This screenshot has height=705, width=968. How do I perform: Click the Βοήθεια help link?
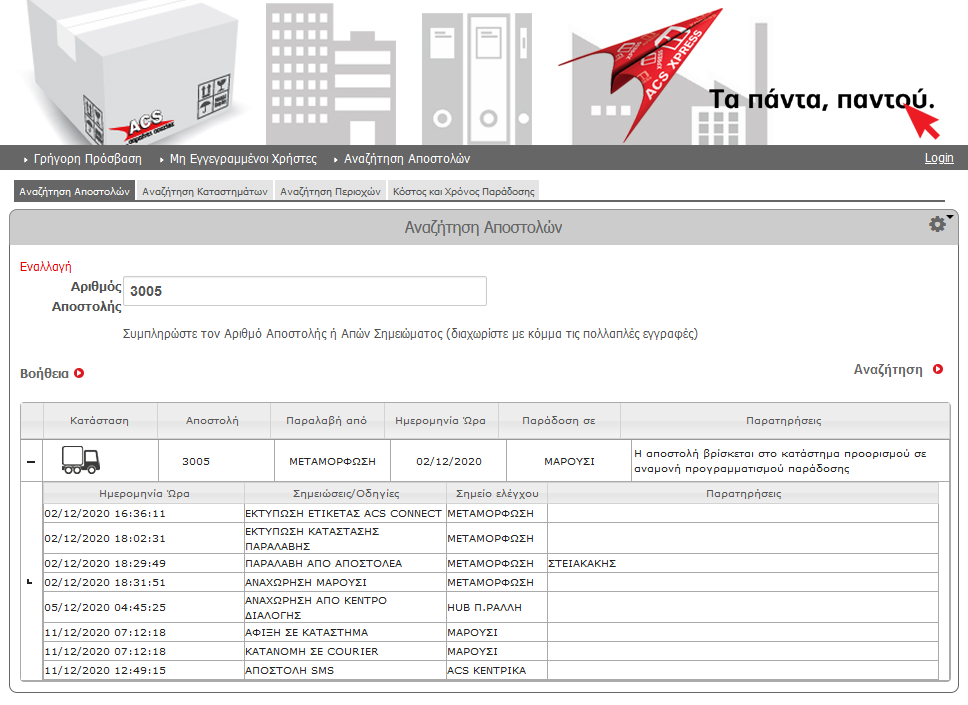[44, 373]
